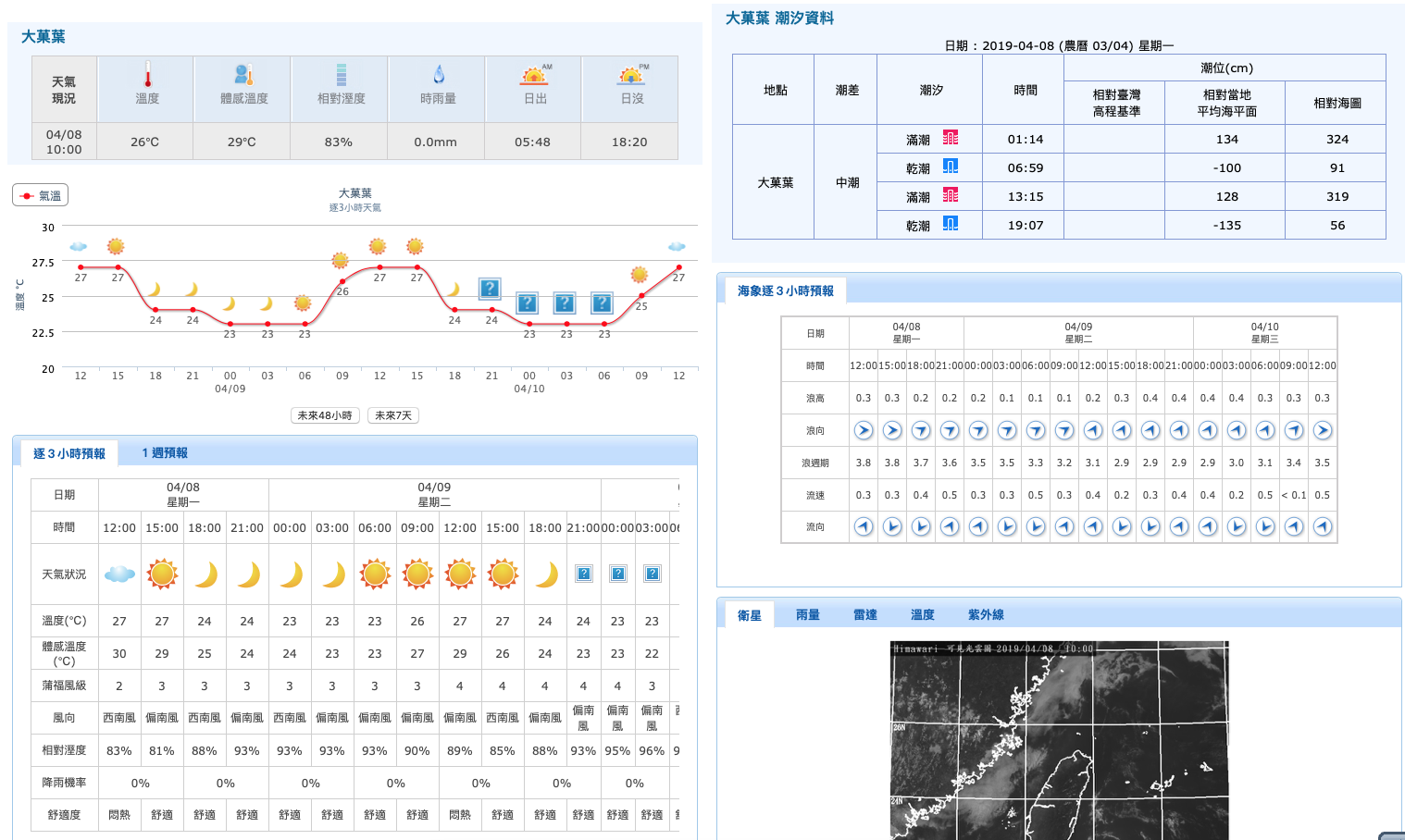Click the 浪向 arrow for 04/08 12:00
The height and width of the screenshot is (840, 1405).
click(864, 430)
